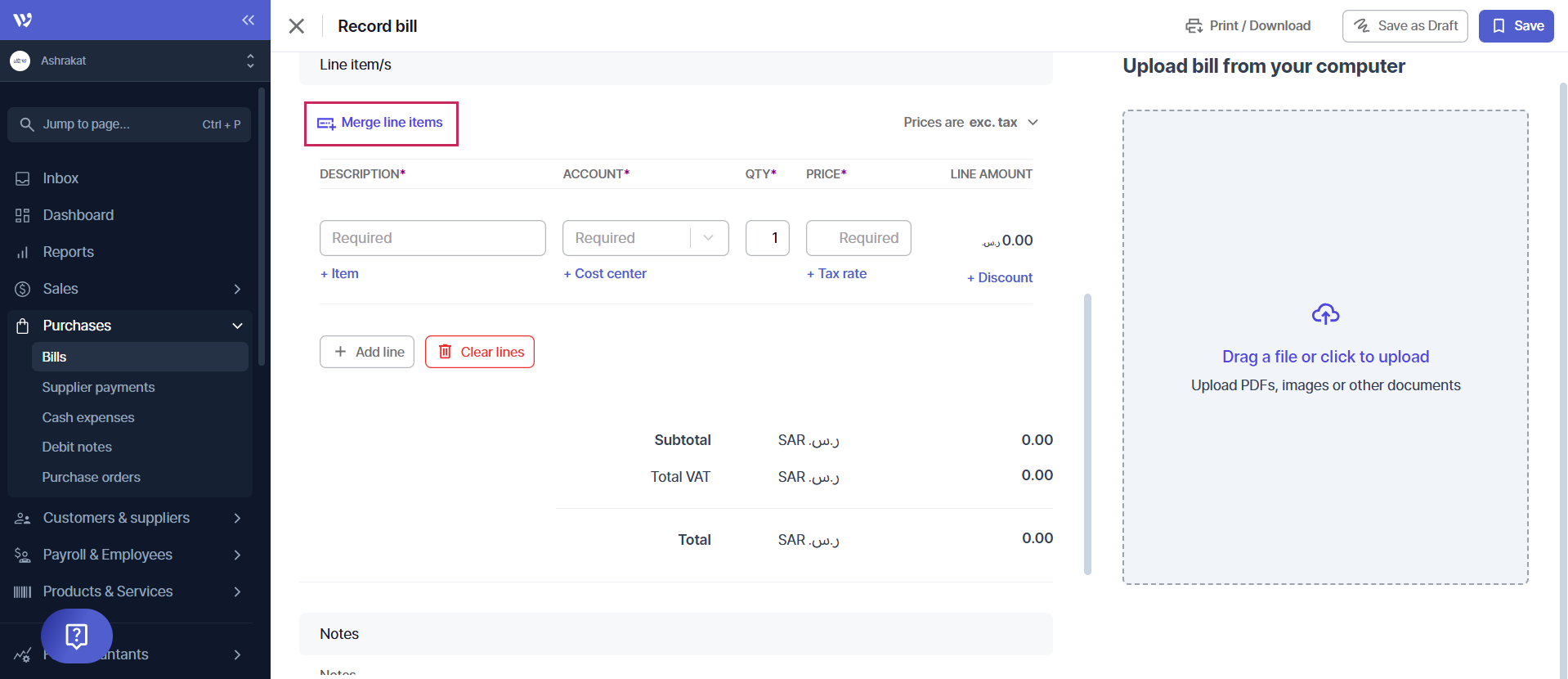Go to Supplier payments
1568x679 pixels.
point(98,387)
